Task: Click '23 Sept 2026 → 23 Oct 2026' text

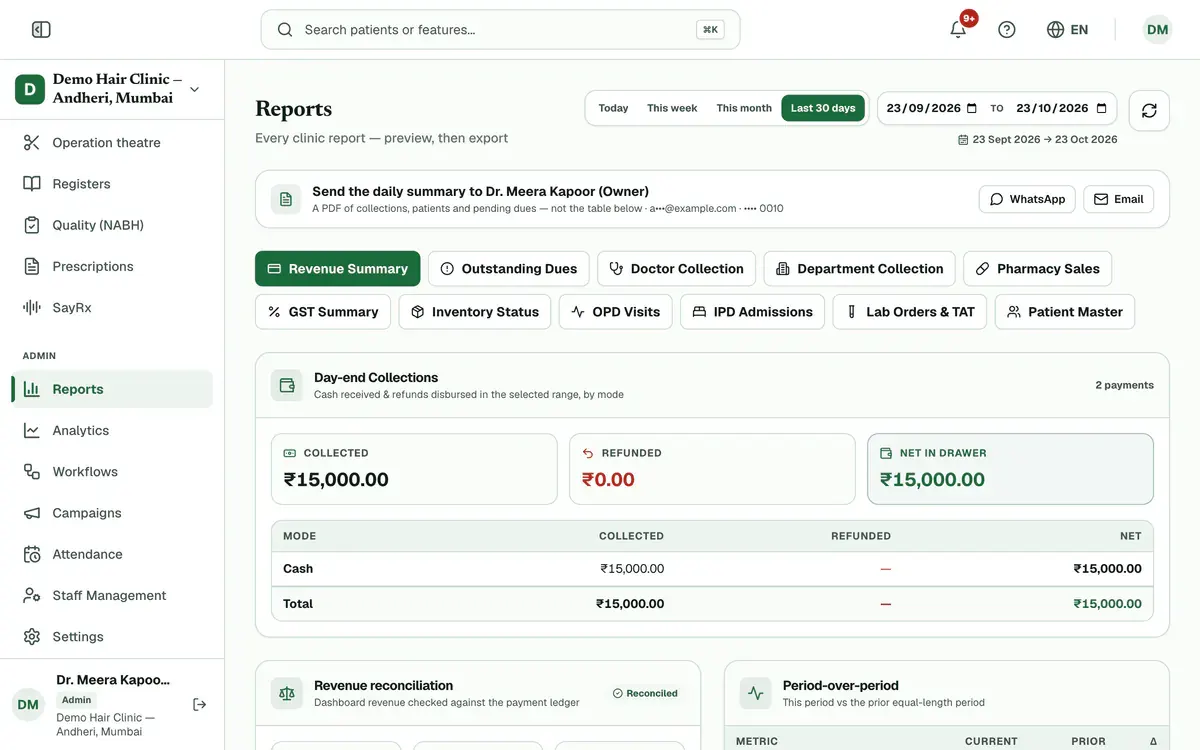Action: tap(1045, 140)
